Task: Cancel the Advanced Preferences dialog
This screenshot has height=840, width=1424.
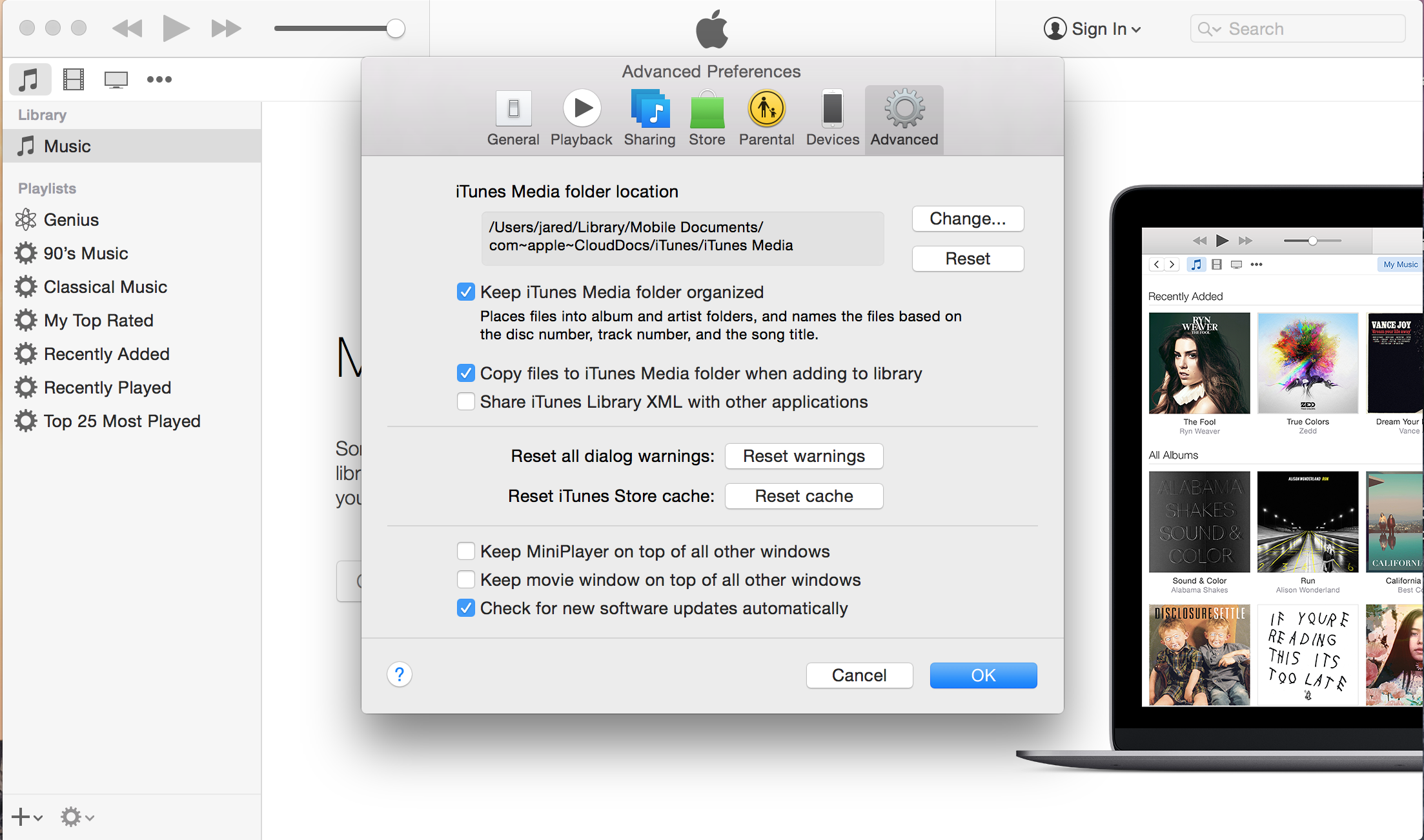Action: tap(859, 675)
